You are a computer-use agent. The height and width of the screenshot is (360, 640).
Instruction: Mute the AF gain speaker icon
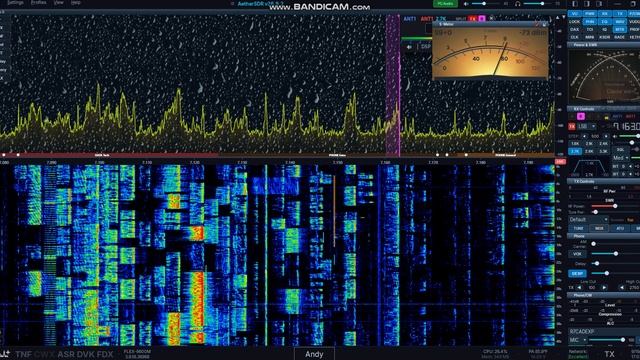(614, 136)
